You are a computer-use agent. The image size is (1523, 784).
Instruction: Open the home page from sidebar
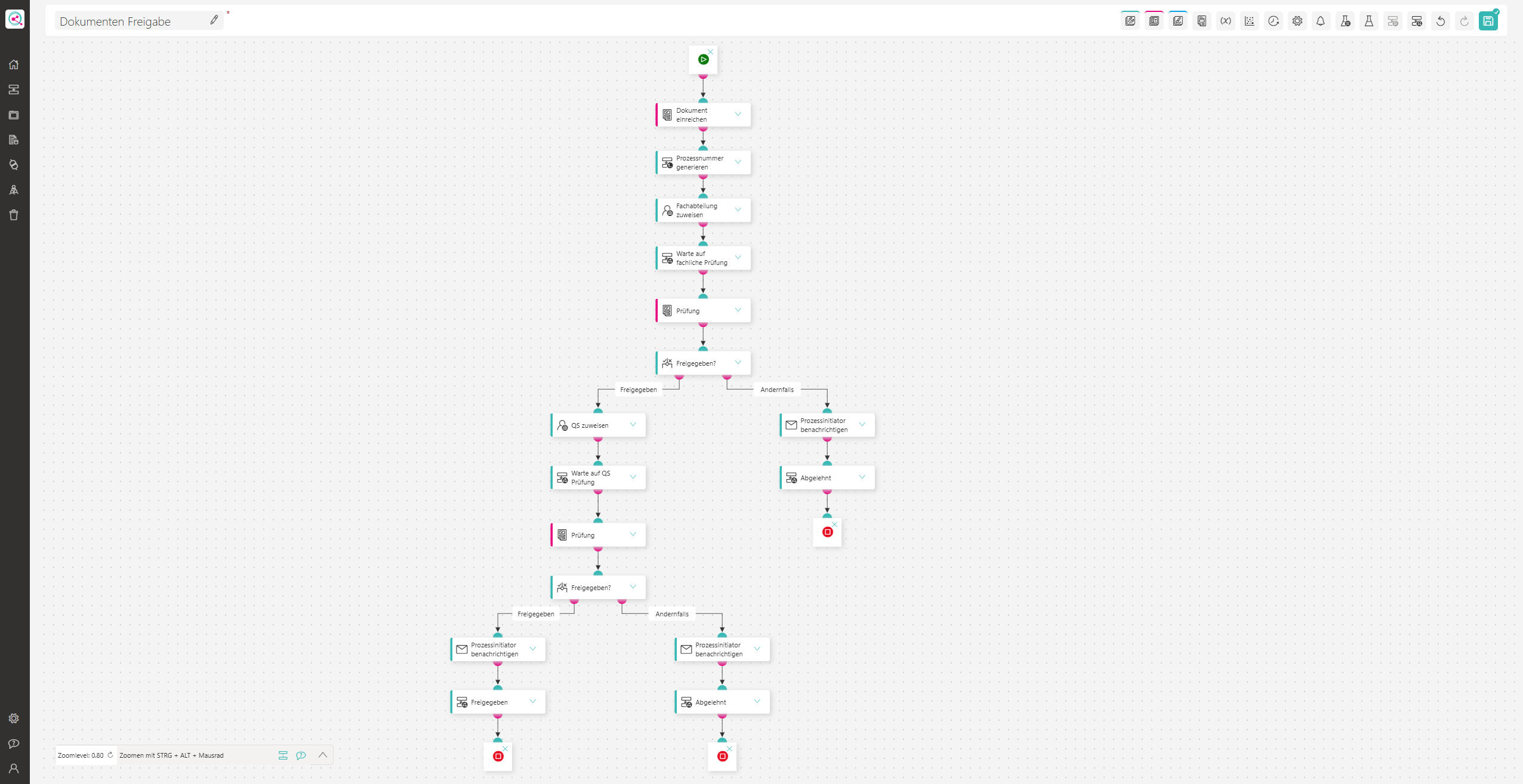14,64
